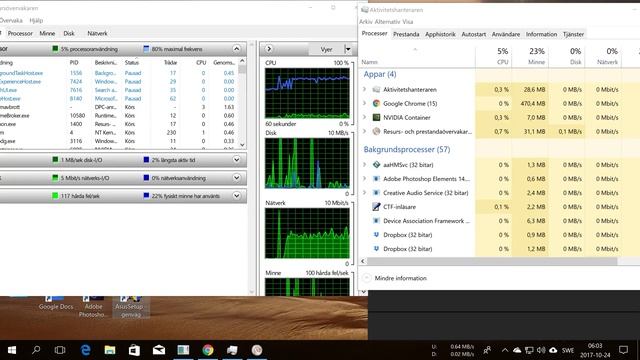Switch to Prestanda tab
The height and width of the screenshot is (360, 640).
406,34
